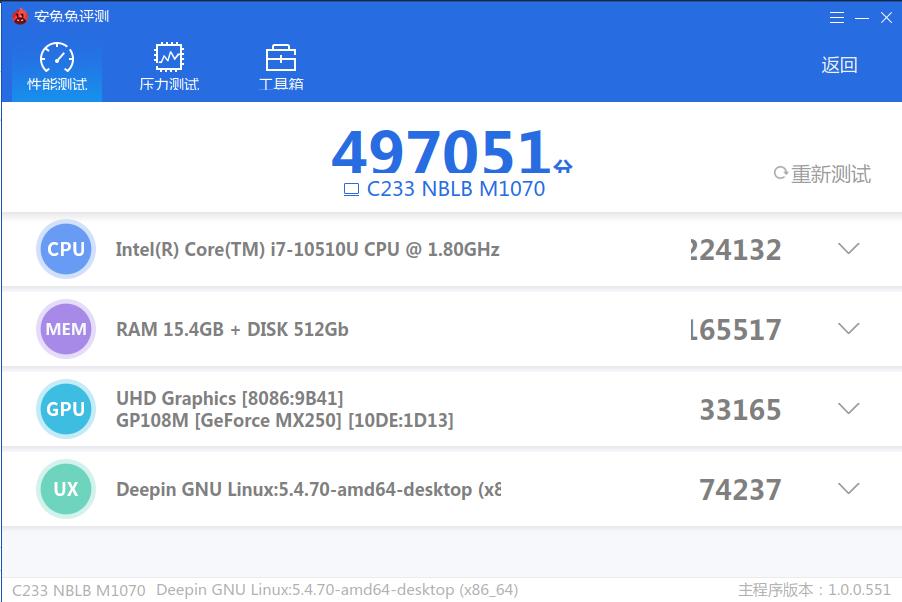This screenshot has width=902, height=602.
Task: Click the GPU circle icon
Action: click(x=66, y=409)
